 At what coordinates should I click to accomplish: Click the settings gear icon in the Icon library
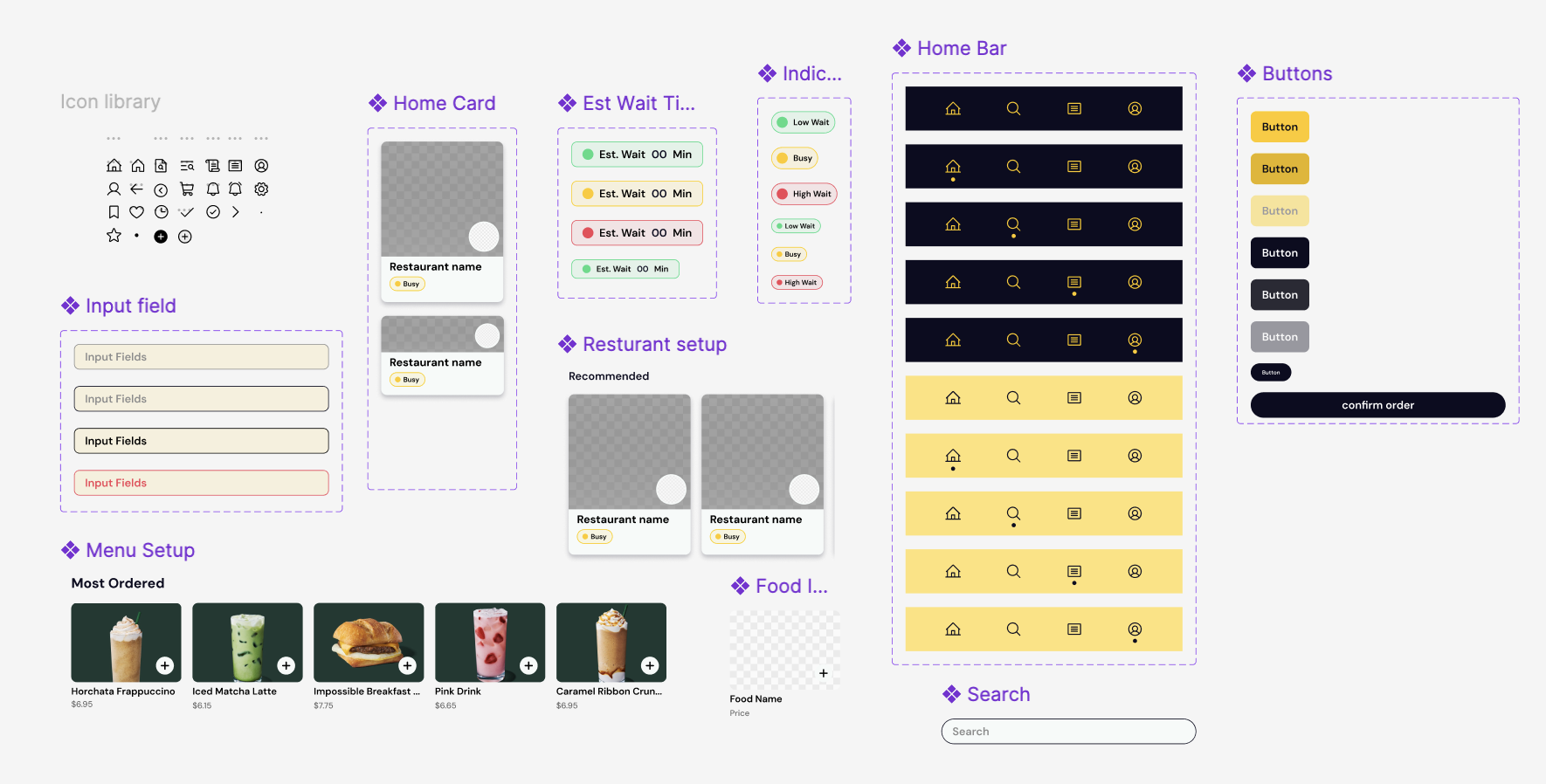261,189
